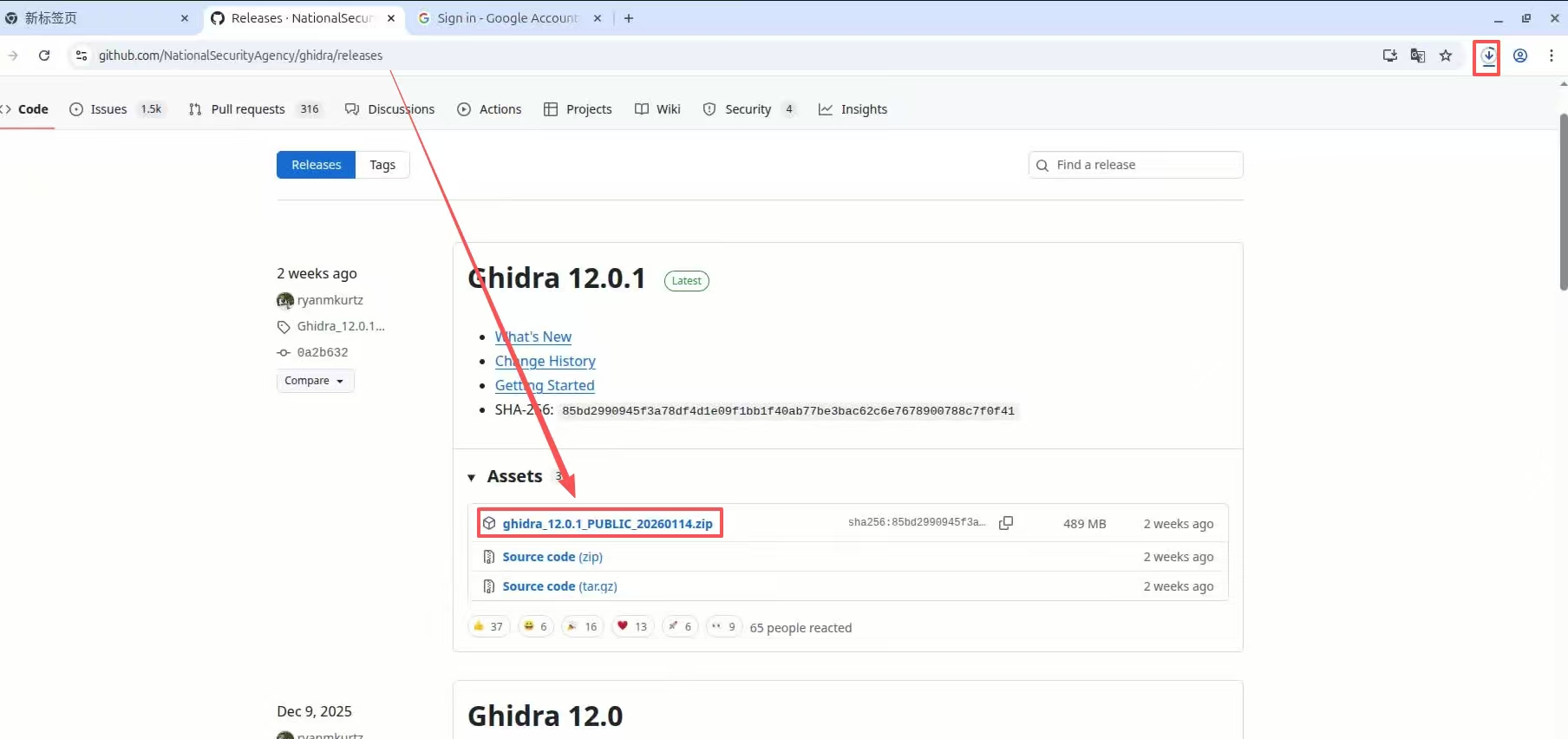Open the Issues tab
1568x739 pixels.
click(117, 109)
